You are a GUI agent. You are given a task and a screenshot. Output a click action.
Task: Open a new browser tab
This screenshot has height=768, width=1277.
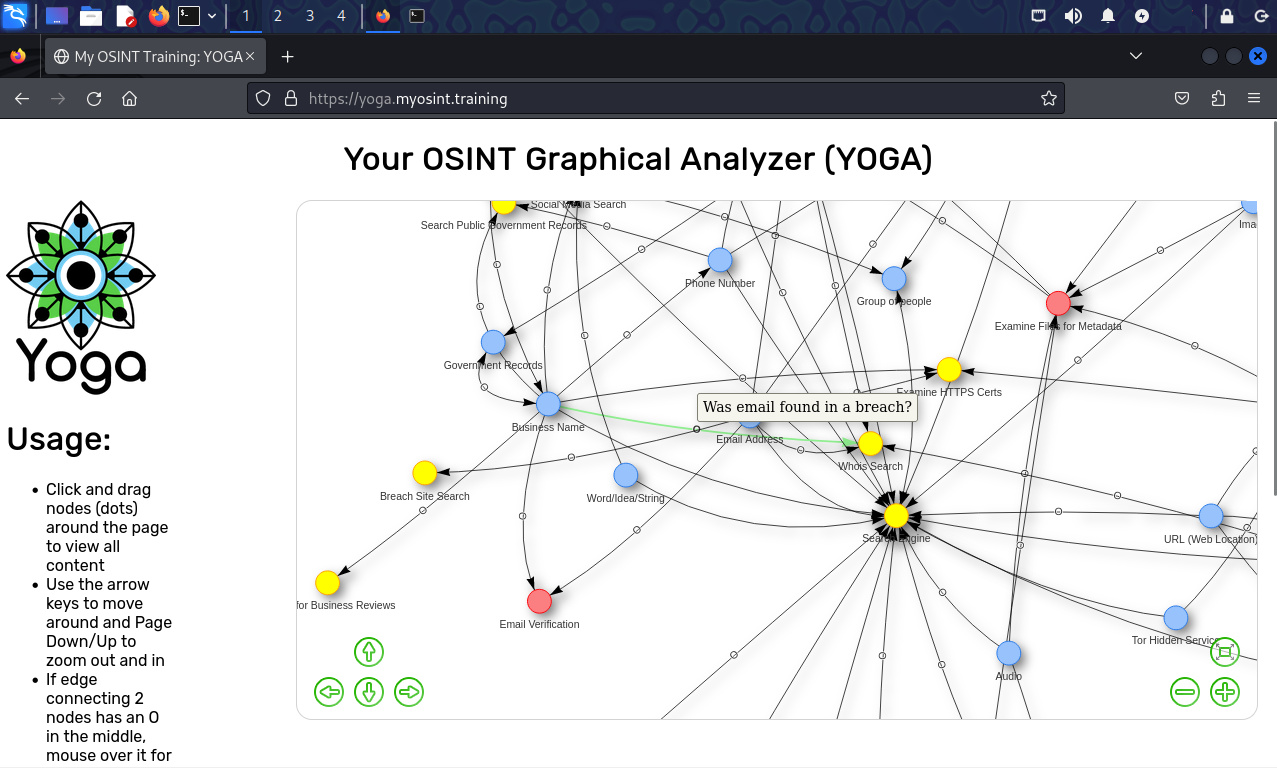tap(288, 56)
